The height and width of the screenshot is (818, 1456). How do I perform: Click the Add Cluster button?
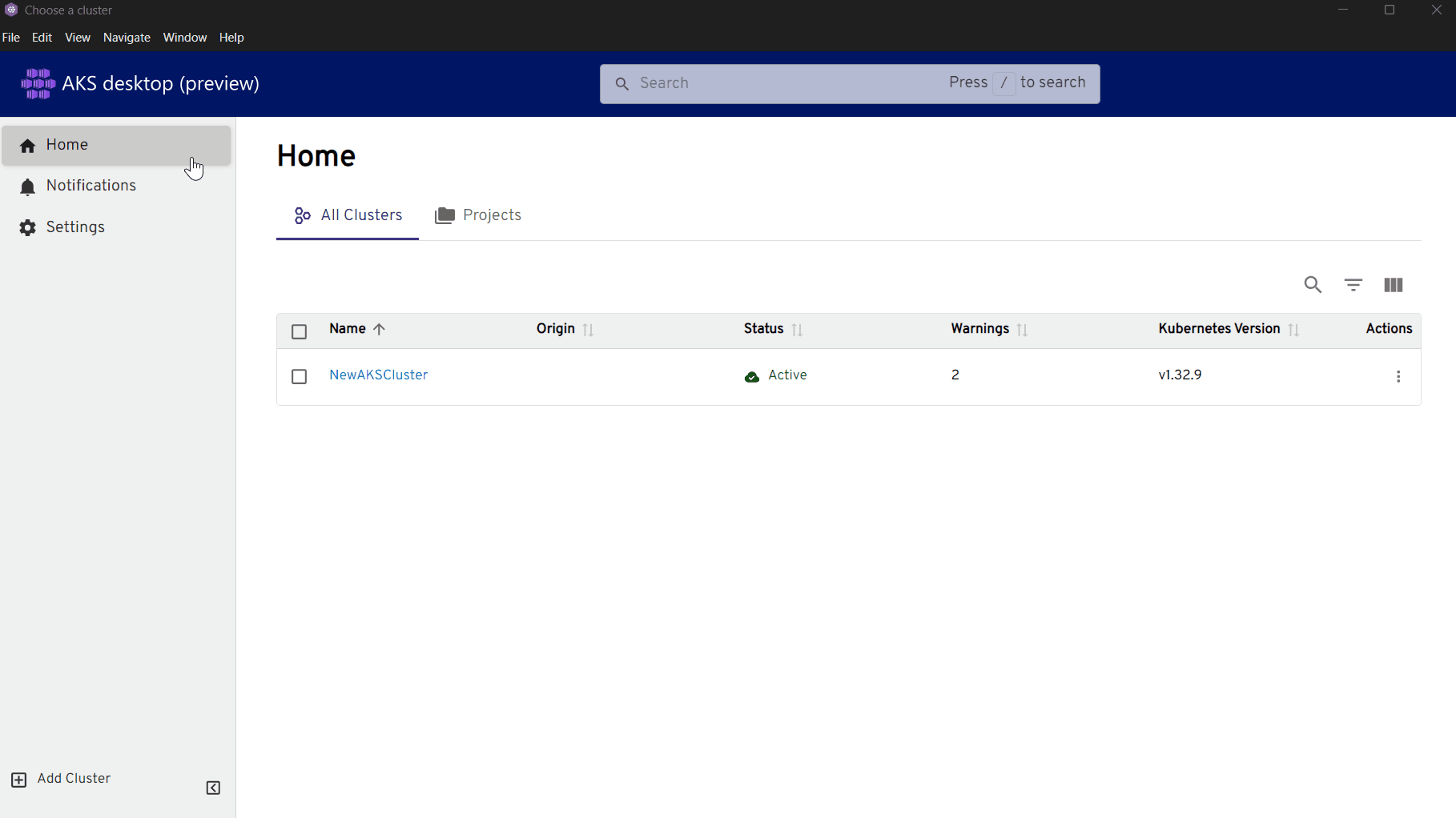[x=61, y=779]
